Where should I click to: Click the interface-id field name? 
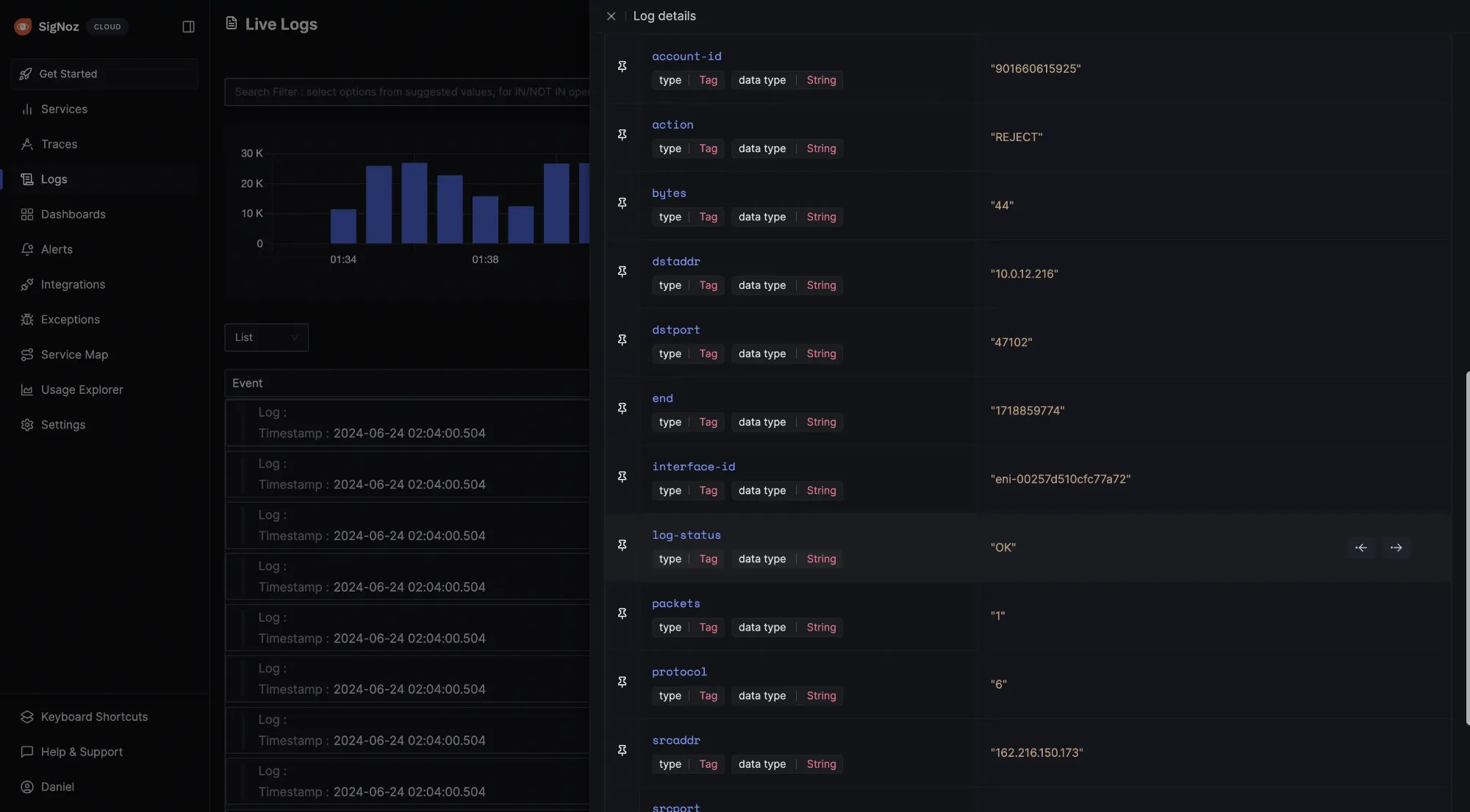coord(693,467)
